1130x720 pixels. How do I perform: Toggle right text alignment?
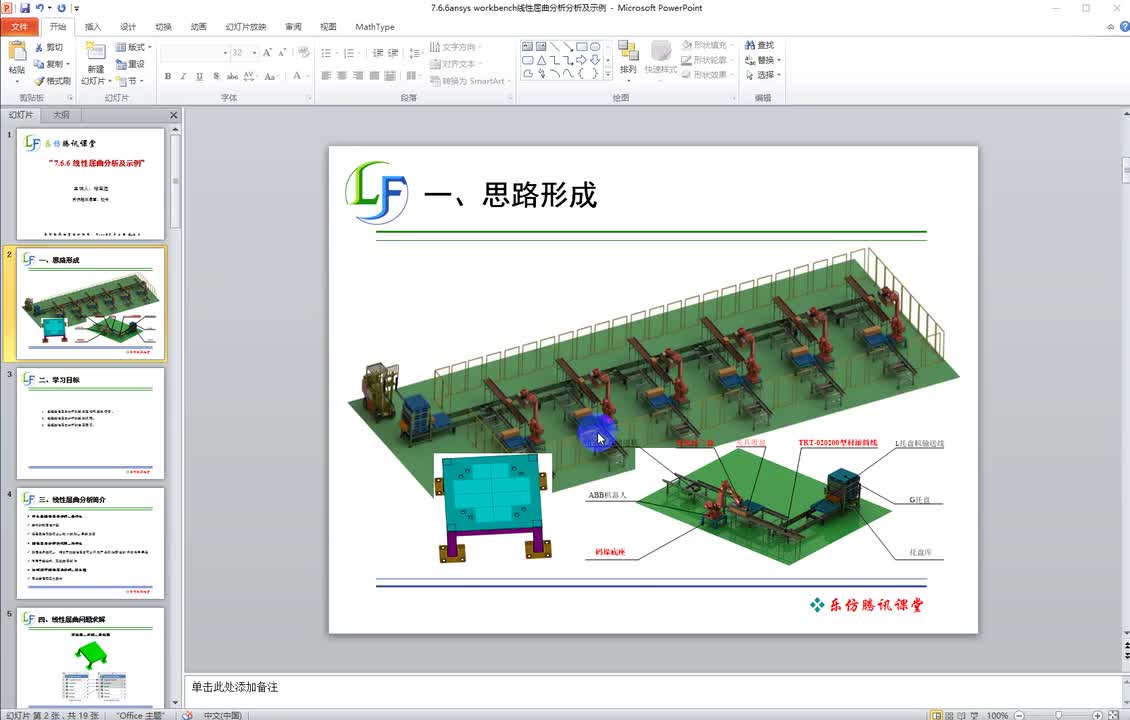(358, 76)
